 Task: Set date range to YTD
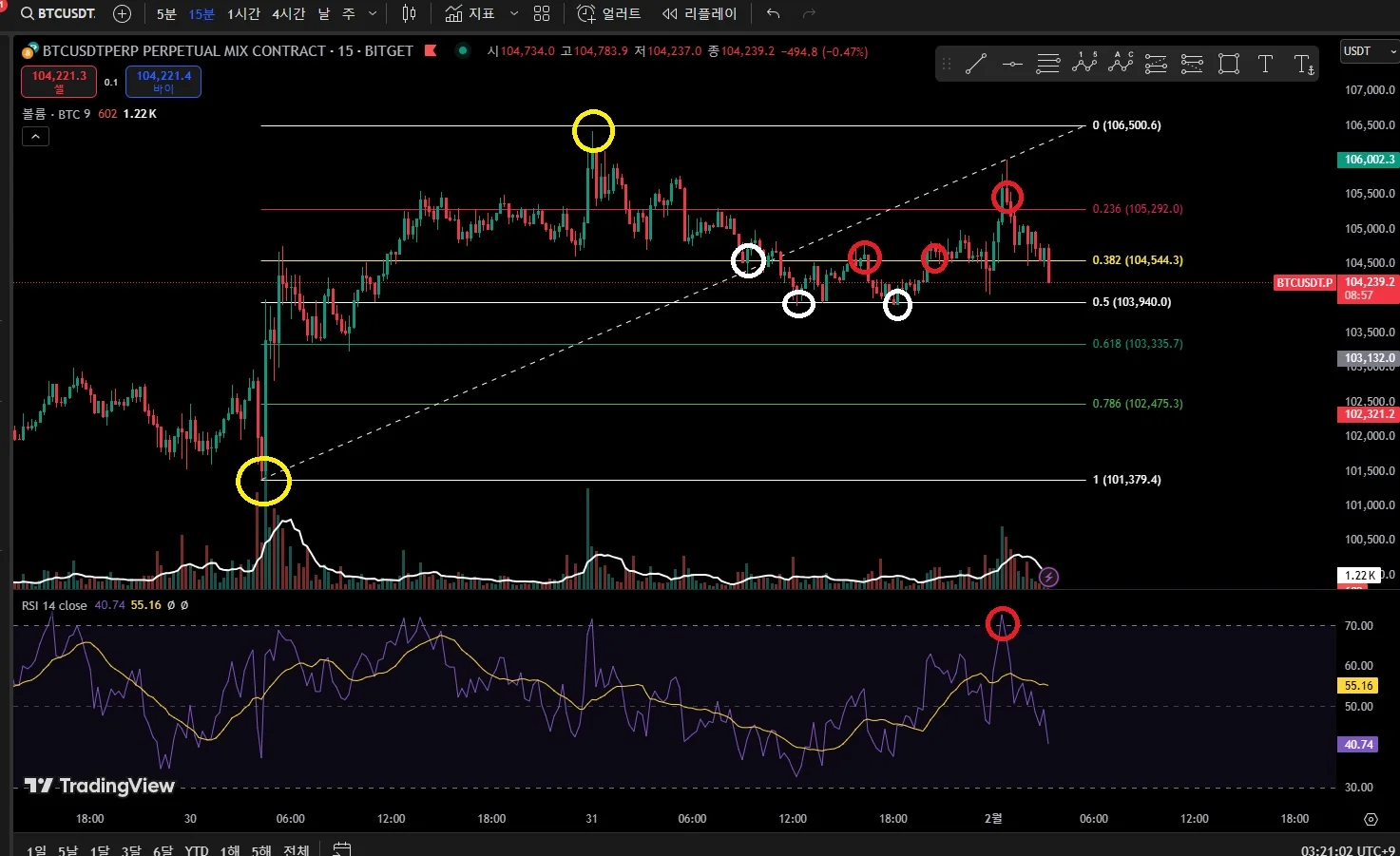click(x=197, y=849)
